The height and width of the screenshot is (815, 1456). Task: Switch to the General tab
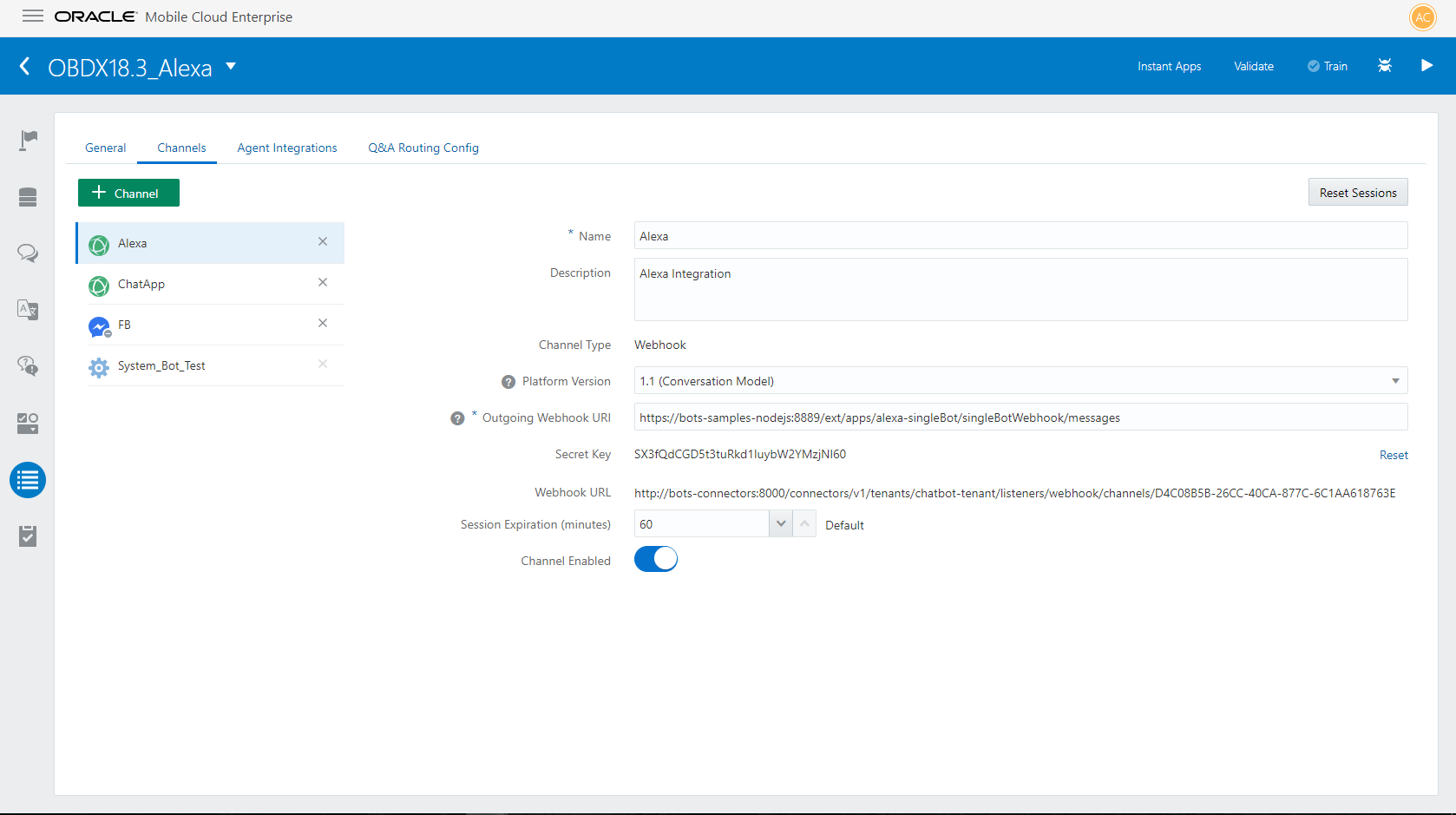[x=105, y=148]
